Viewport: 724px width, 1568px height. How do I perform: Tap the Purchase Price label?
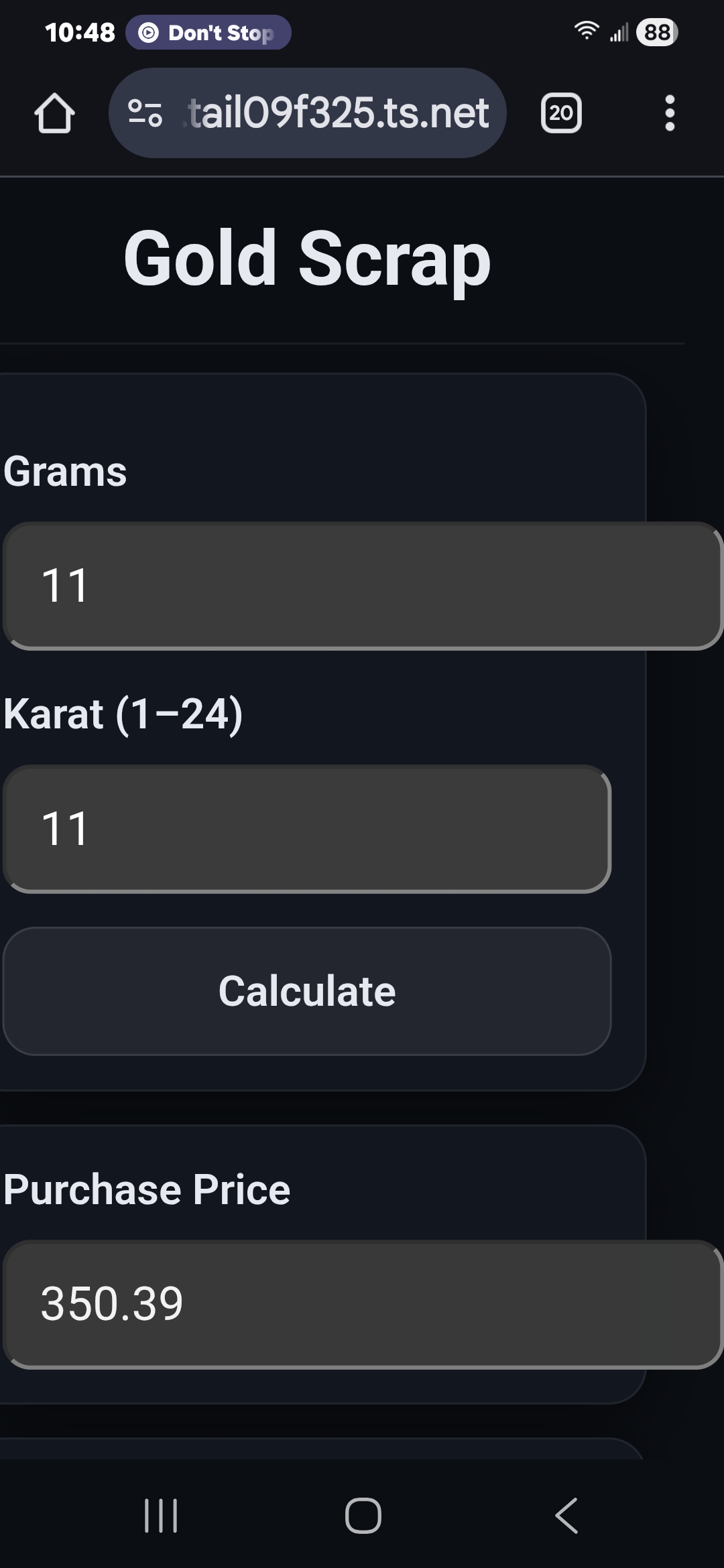(x=147, y=1190)
